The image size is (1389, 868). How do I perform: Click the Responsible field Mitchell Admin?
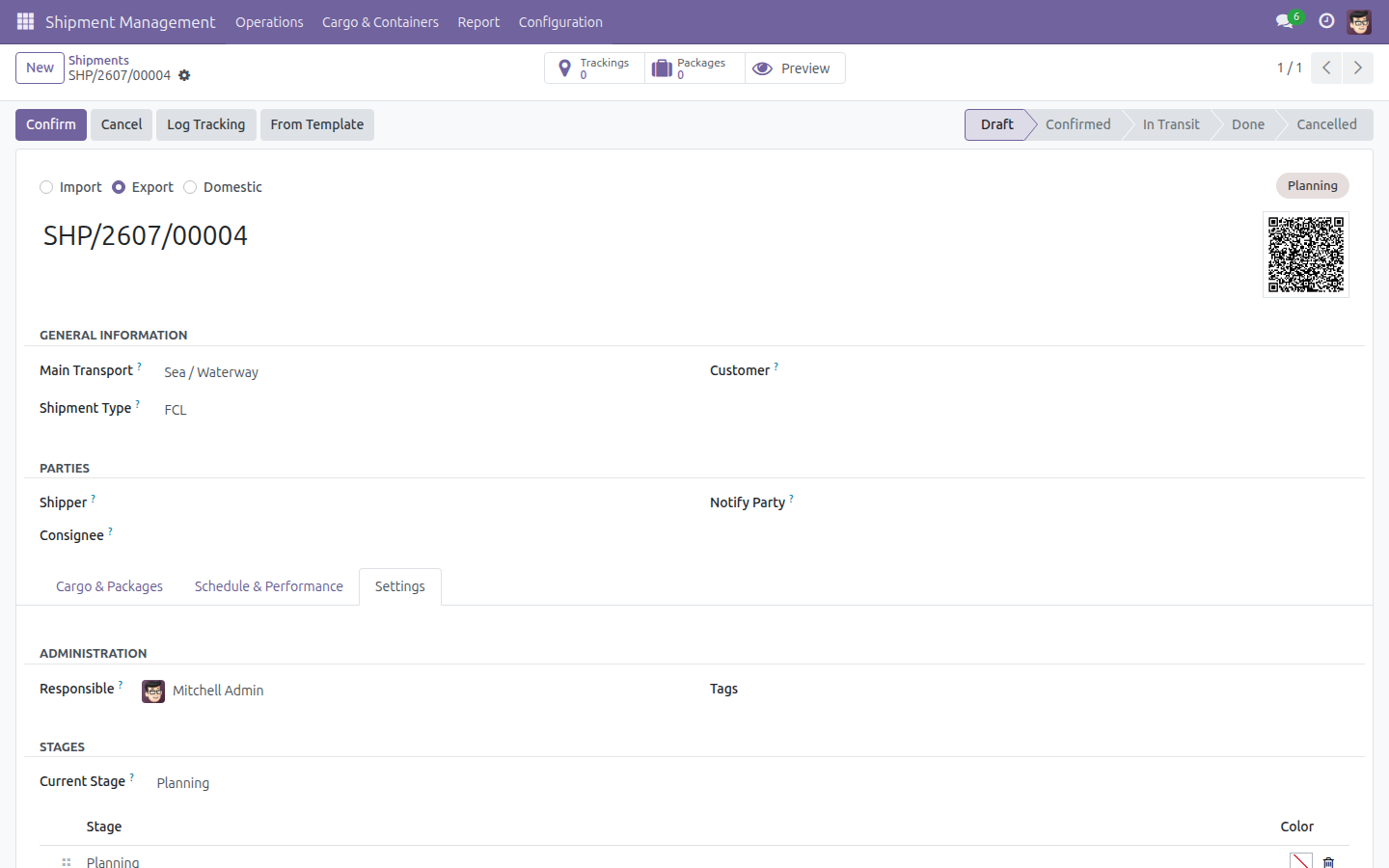[218, 691]
